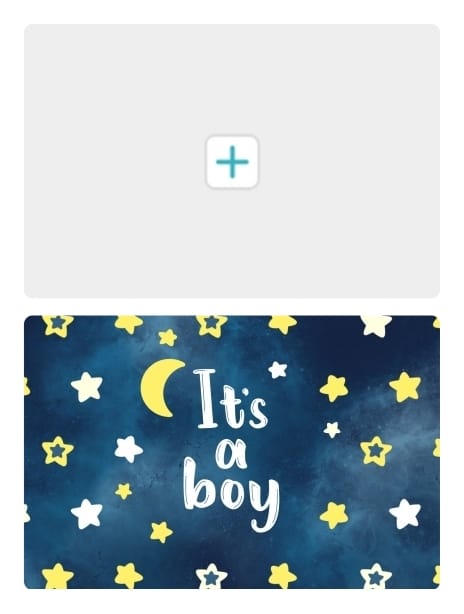The height and width of the screenshot is (614, 464).
Task: Open the "It's a boy" card design
Action: pyautogui.click(x=232, y=452)
